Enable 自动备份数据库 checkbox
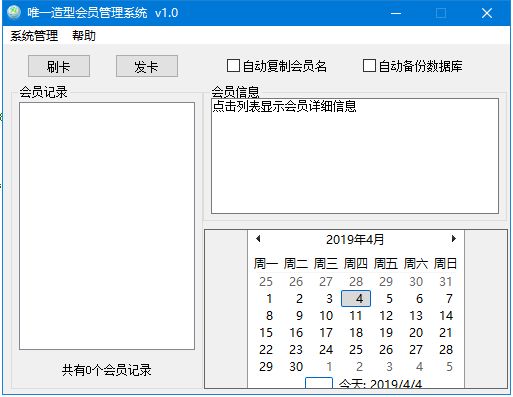 tap(369, 66)
